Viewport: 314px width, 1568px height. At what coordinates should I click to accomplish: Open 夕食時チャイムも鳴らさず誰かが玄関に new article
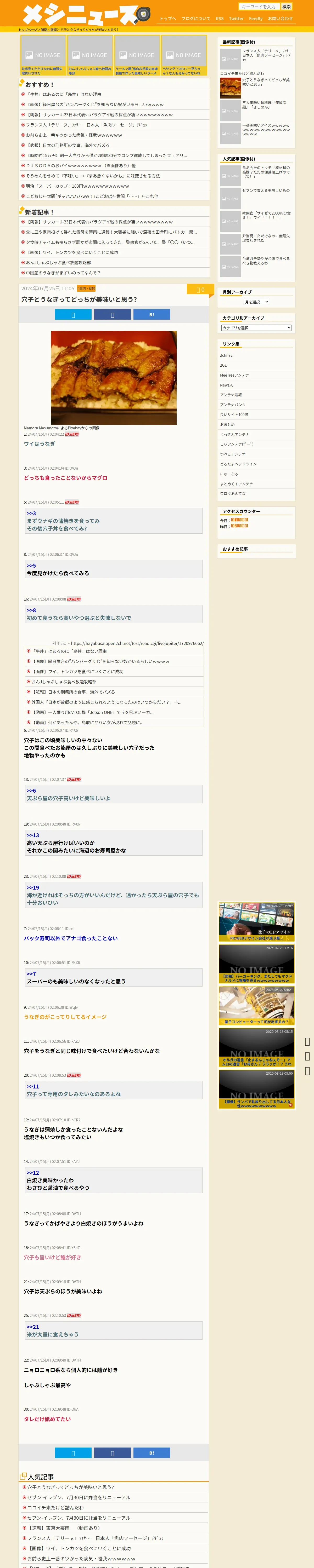pos(110,242)
